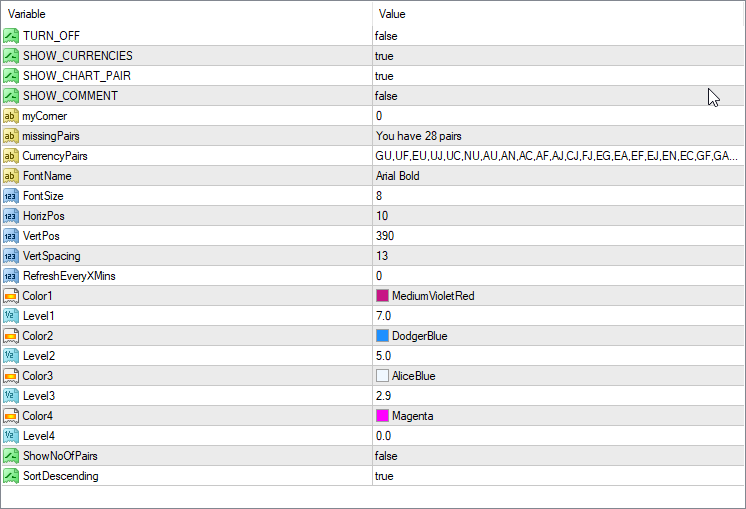Click the color icon next to Color1
746x509 pixels.
tap(11, 296)
